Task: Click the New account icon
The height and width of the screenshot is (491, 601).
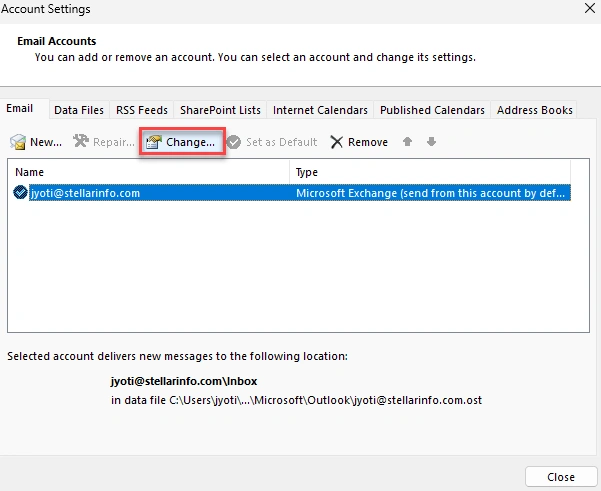Action: click(18, 143)
